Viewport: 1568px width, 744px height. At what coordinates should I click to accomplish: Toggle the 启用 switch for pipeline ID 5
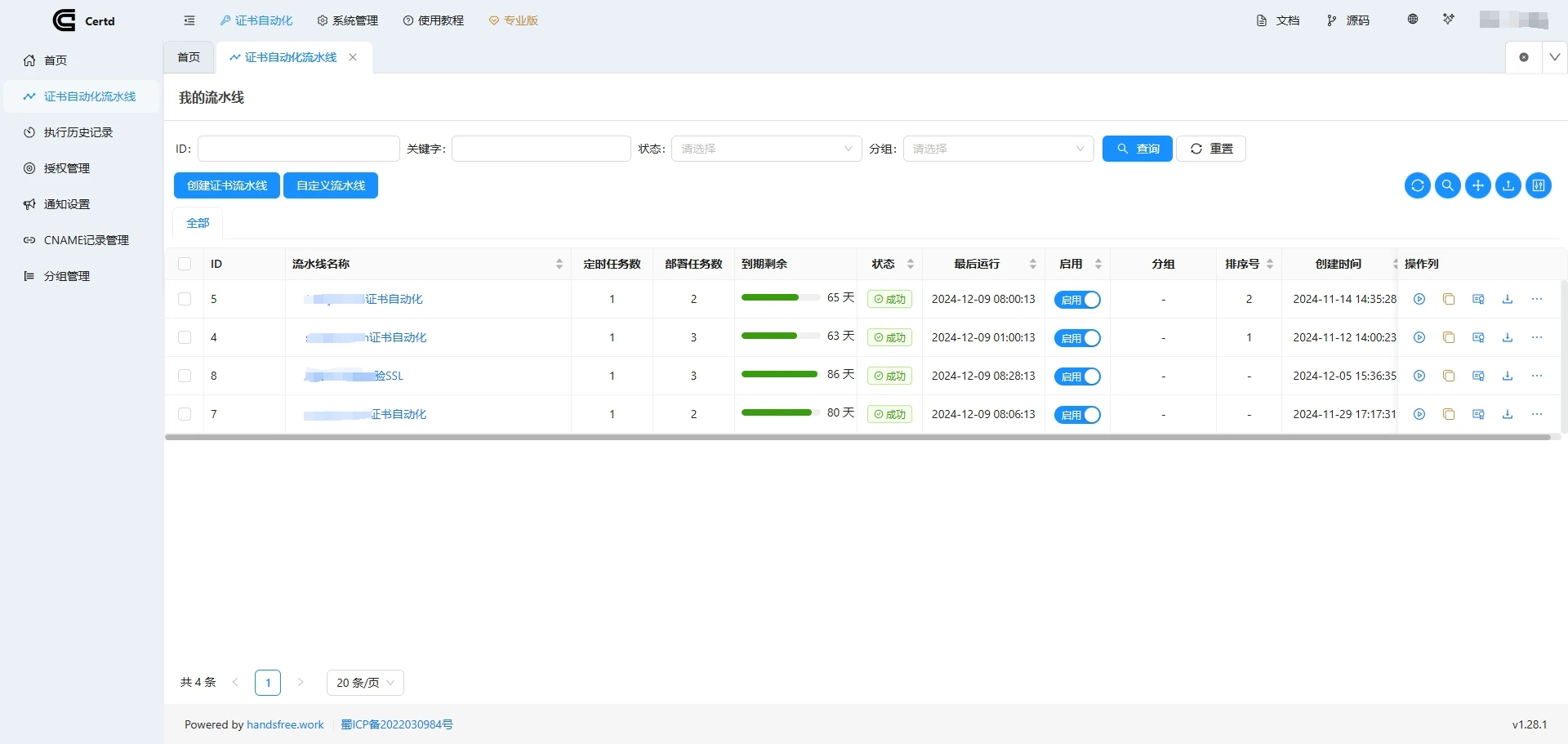coord(1077,300)
